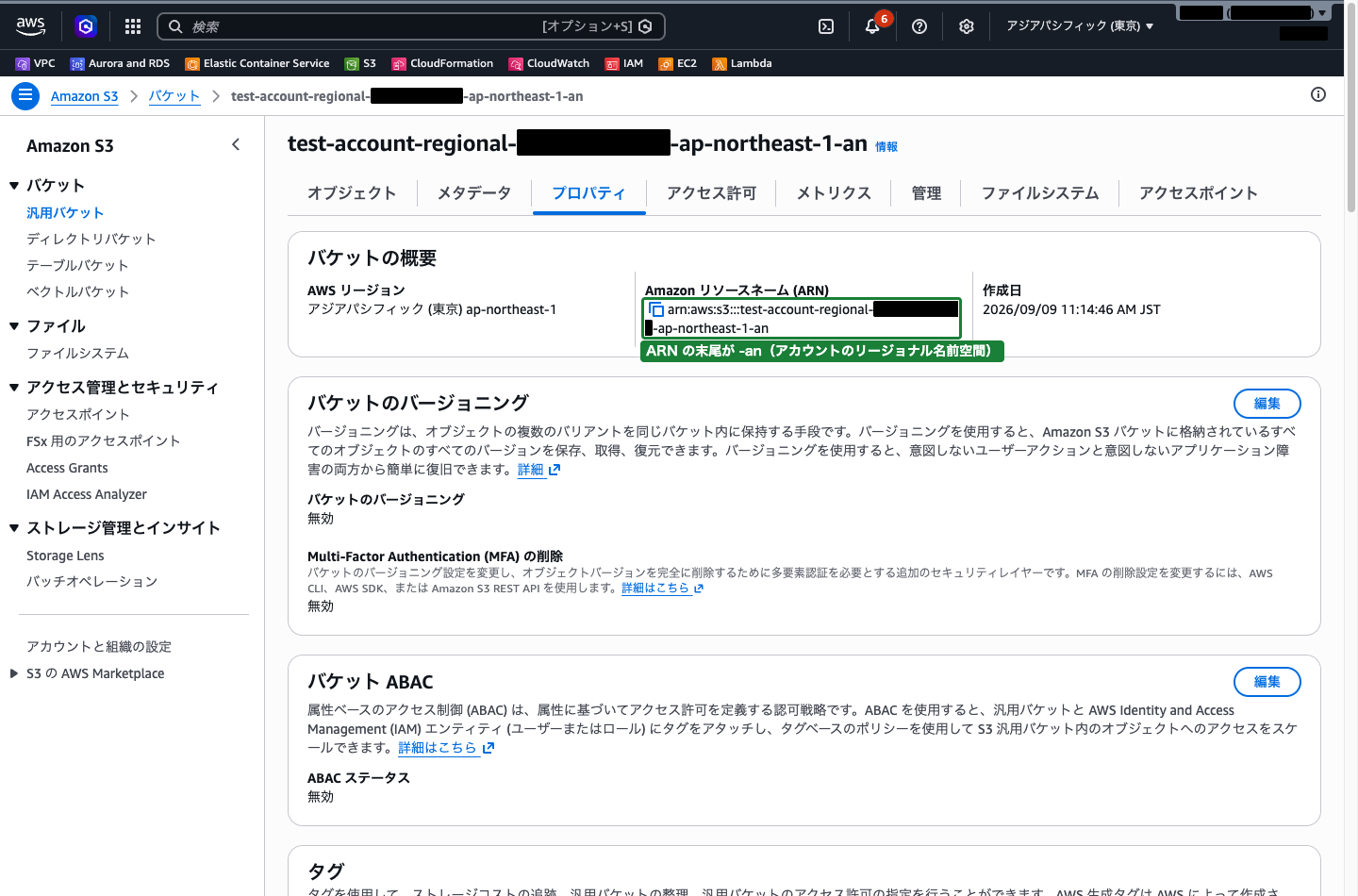Open the notifications bell icon
This screenshot has width=1358, height=896.
(872, 26)
